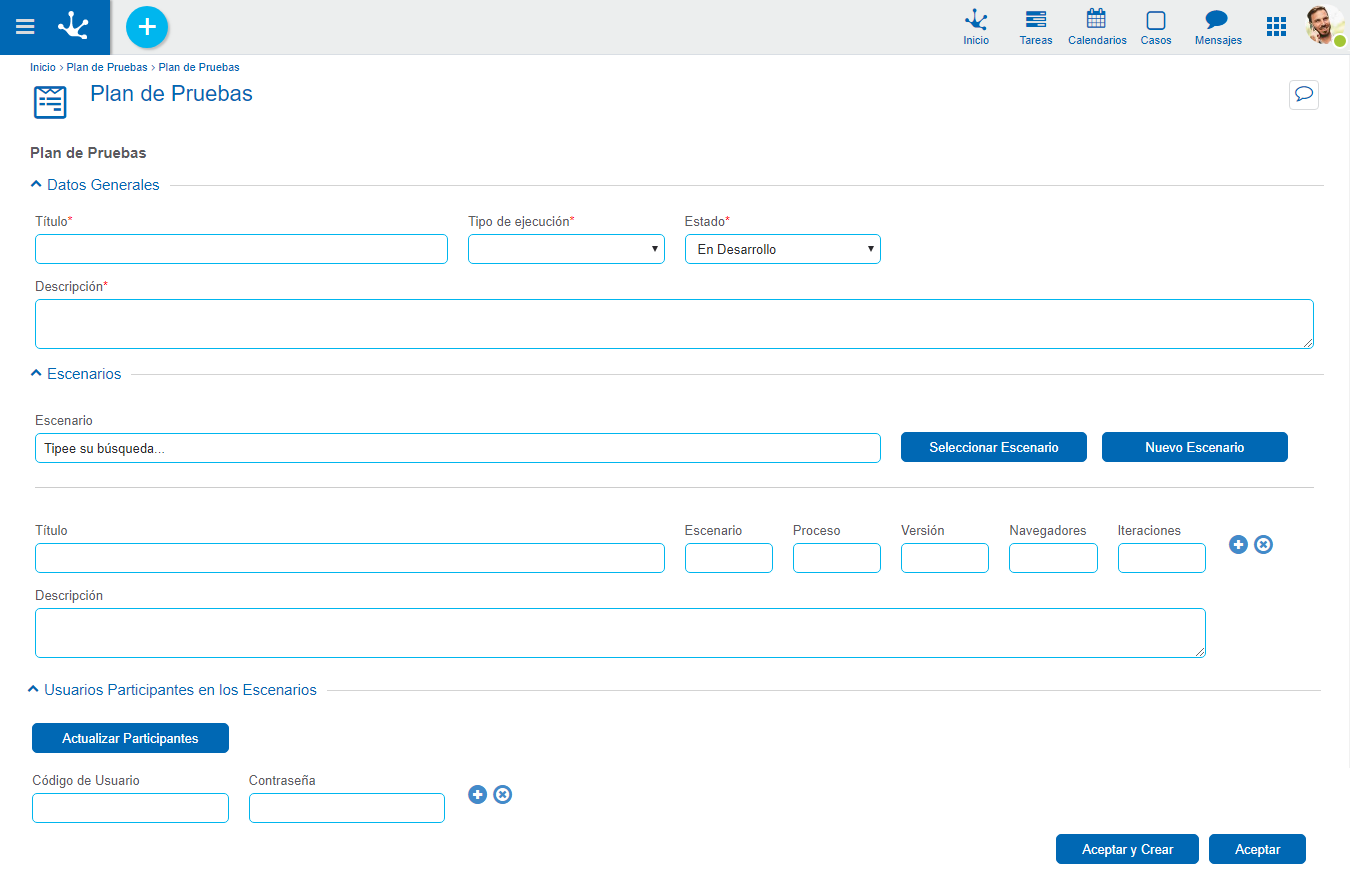The image size is (1350, 885).
Task: Open the hamburger main menu
Action: coord(25,27)
